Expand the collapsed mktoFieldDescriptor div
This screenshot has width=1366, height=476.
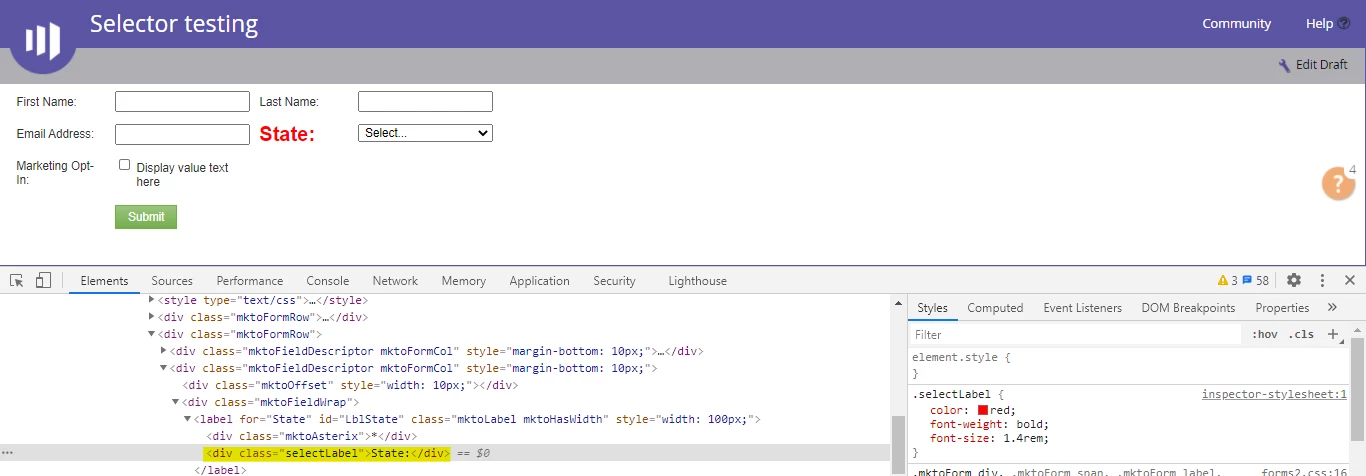pyautogui.click(x=164, y=351)
